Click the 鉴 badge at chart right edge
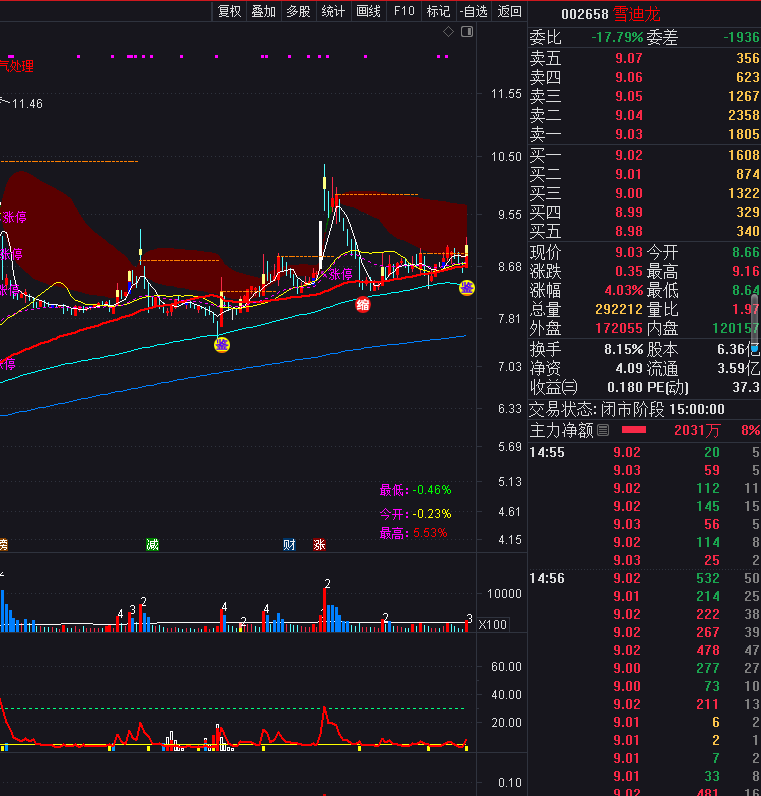 coord(466,288)
